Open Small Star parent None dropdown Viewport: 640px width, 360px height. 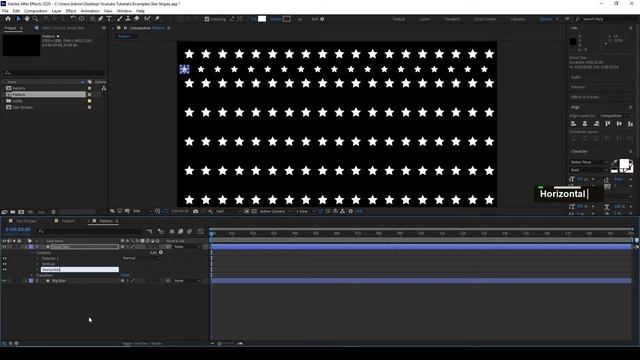coord(187,247)
